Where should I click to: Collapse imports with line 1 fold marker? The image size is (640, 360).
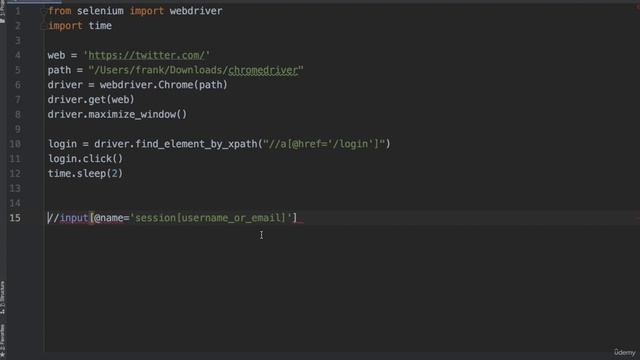tap(43, 11)
